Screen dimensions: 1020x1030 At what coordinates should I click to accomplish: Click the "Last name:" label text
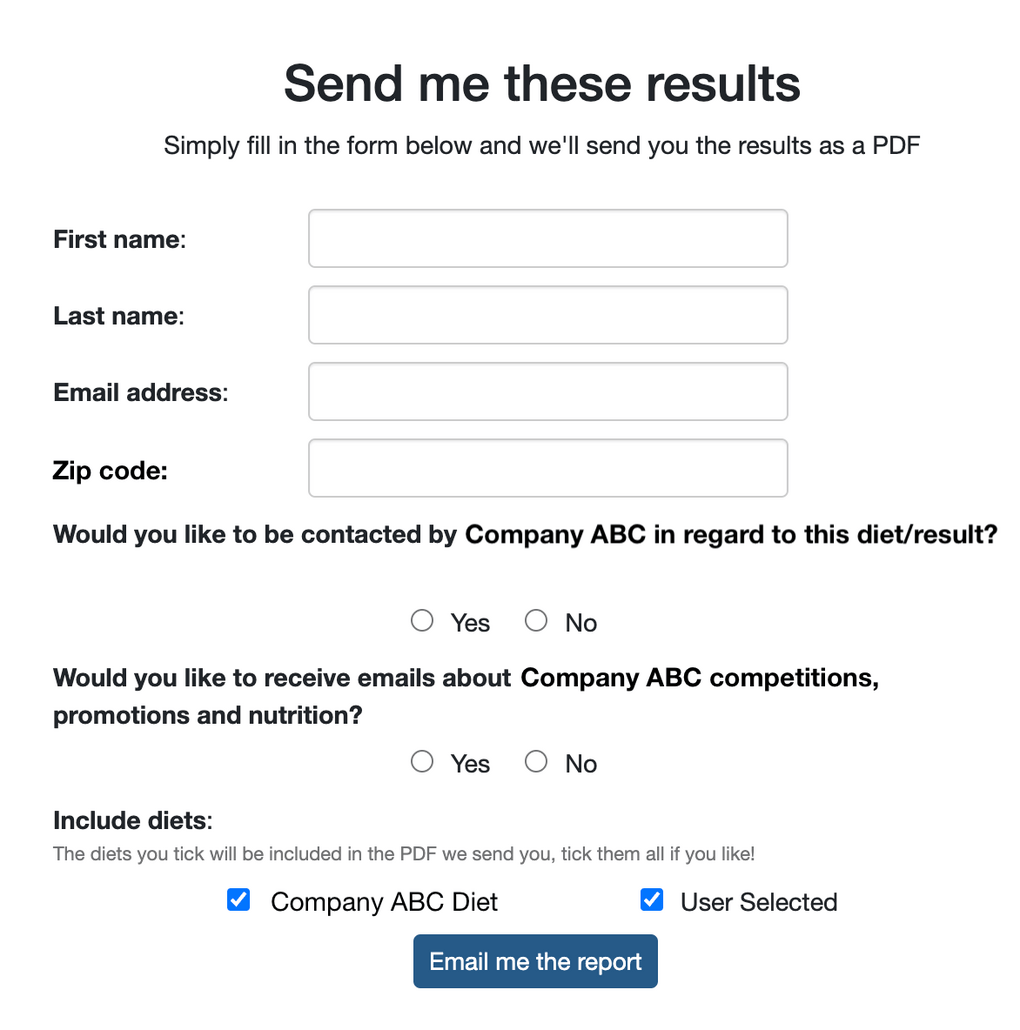pos(119,316)
